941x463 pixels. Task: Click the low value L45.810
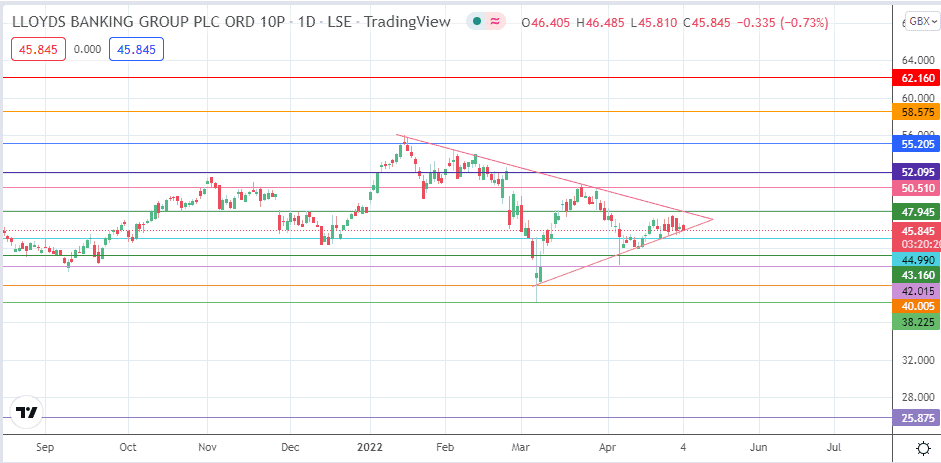(656, 23)
